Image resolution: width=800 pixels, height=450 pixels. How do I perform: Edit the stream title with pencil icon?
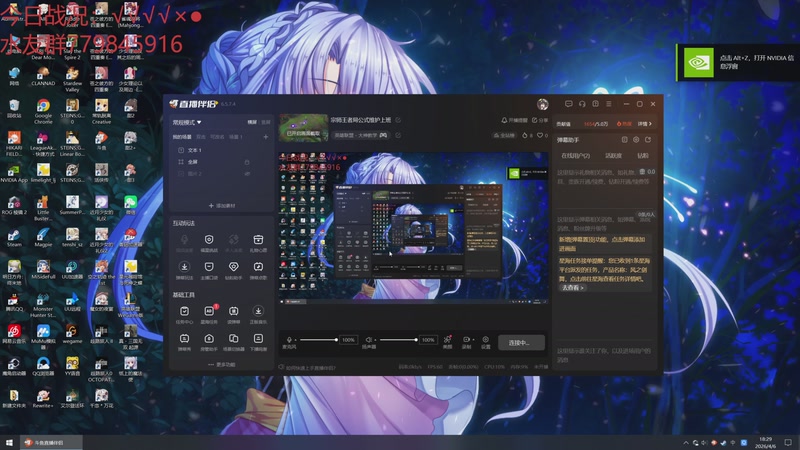[398, 120]
